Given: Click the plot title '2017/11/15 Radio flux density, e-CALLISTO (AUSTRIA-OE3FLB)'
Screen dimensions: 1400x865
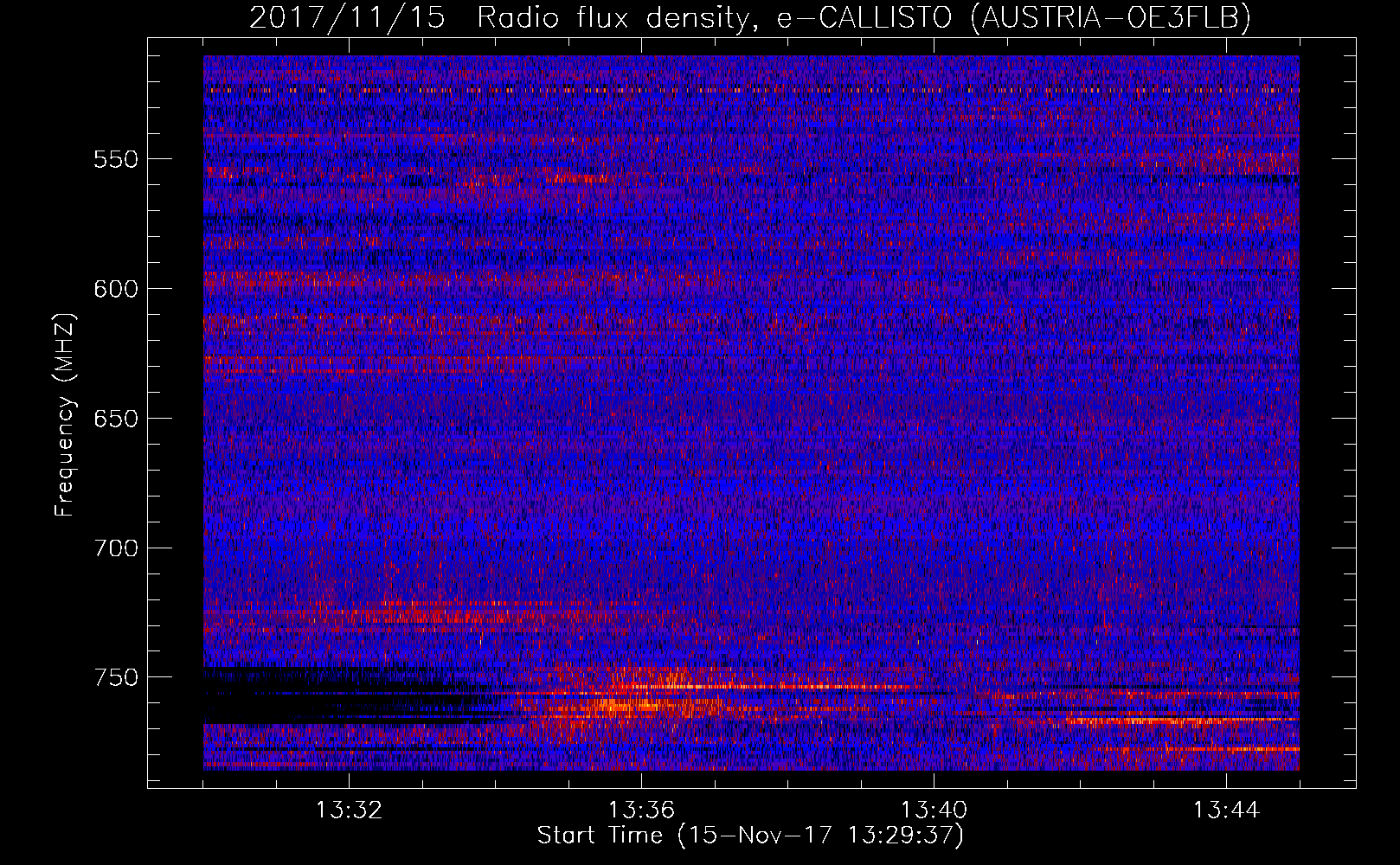Looking at the screenshot, I should coord(750,17).
